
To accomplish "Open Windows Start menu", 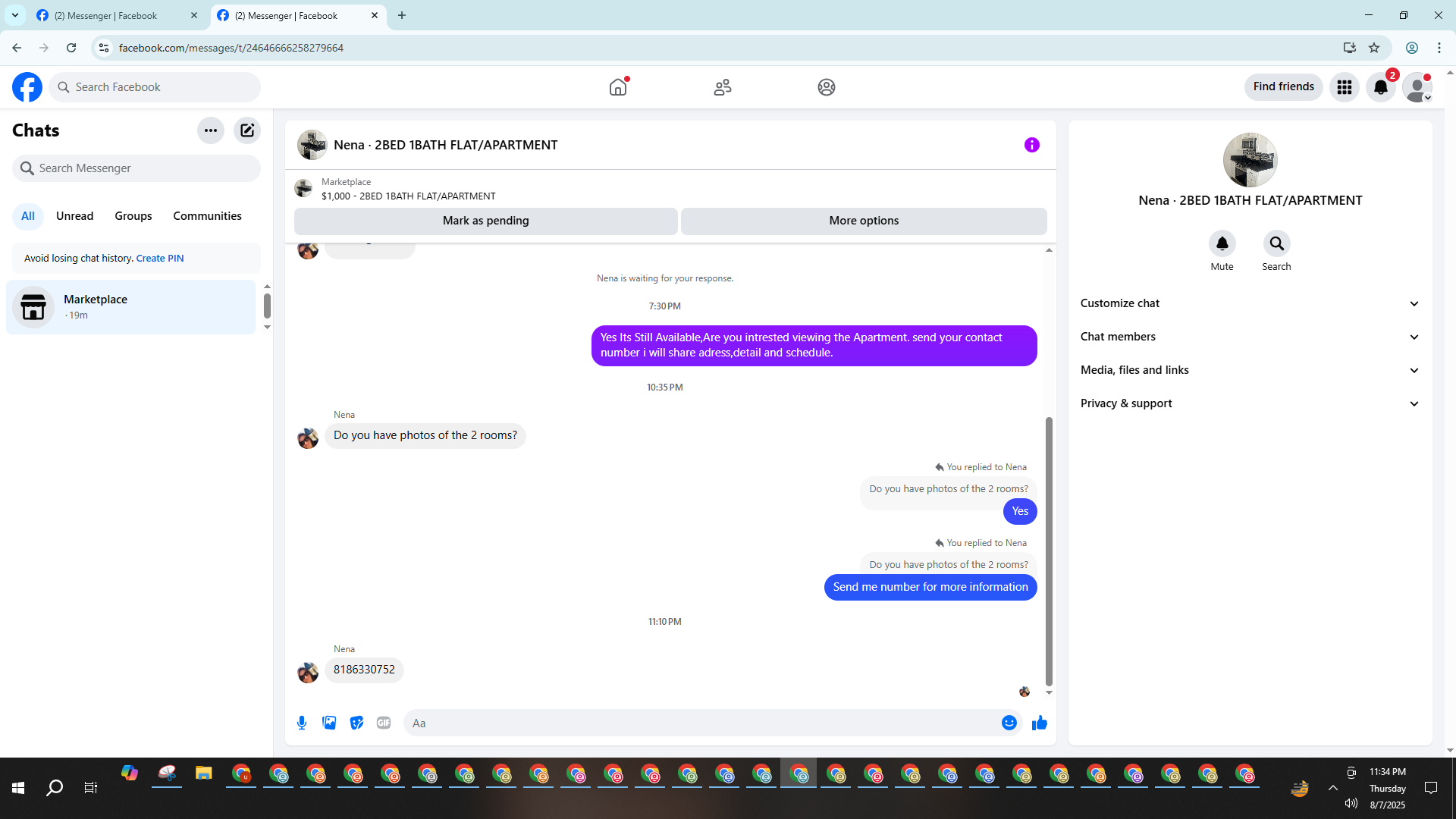I will point(18,788).
